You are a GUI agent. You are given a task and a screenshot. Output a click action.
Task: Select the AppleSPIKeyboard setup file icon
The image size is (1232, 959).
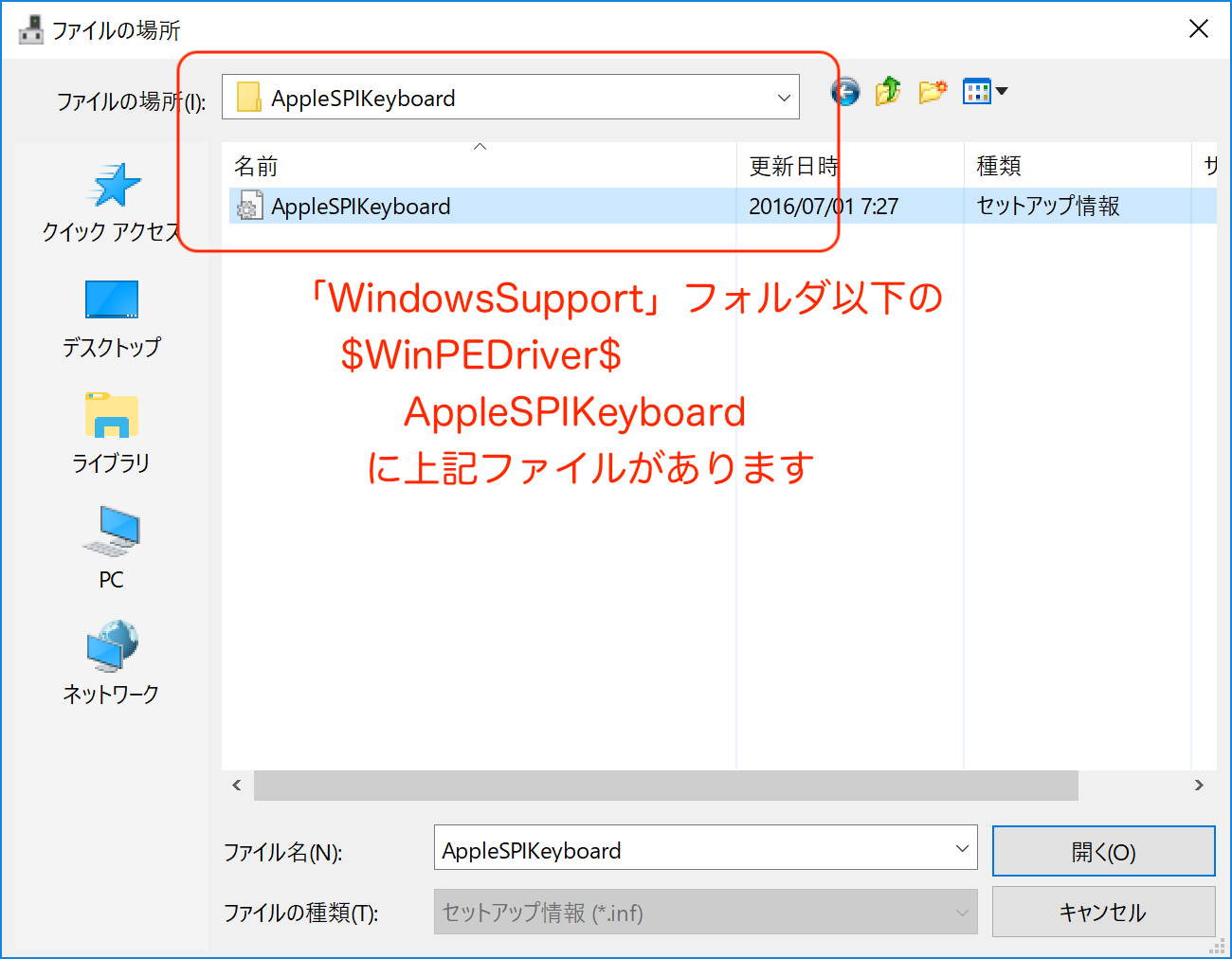click(x=249, y=206)
